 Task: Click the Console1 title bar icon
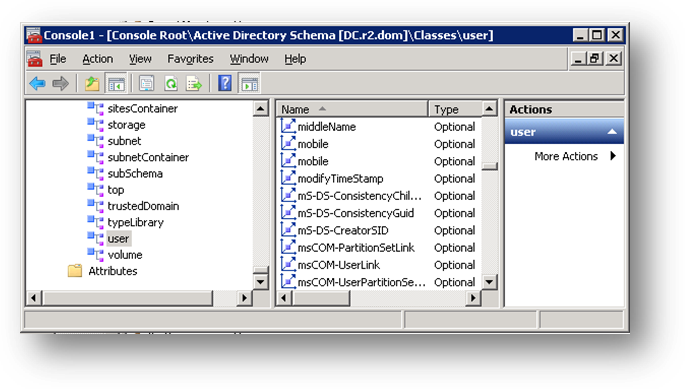[x=34, y=35]
